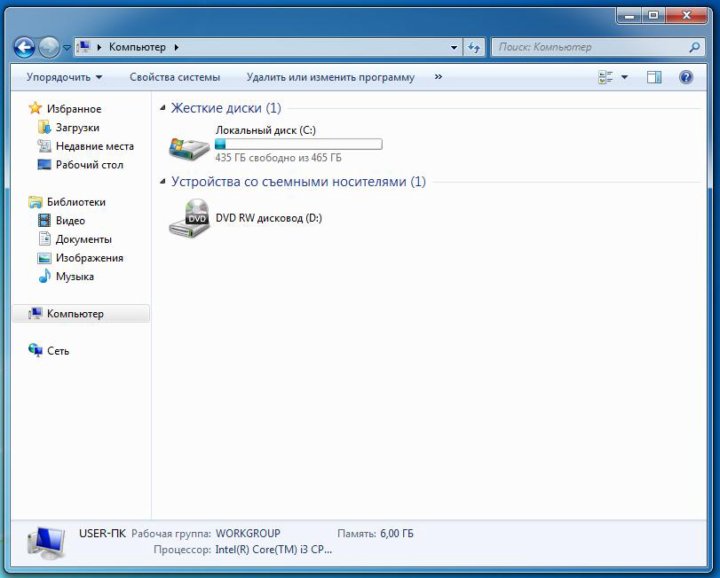Image resolution: width=720 pixels, height=578 pixels.
Task: Open Загрузки folder in favorites
Action: tap(77, 128)
